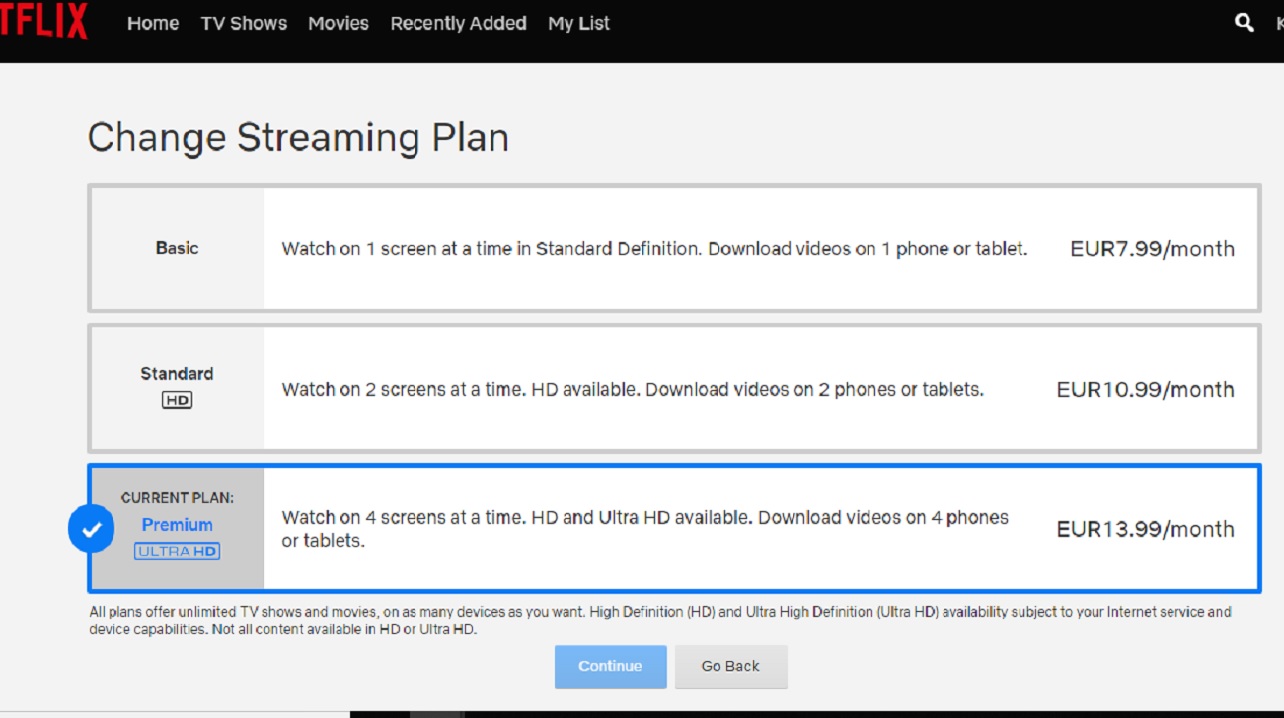Click the 2 screens at a time description
The image size is (1284, 718).
(632, 390)
